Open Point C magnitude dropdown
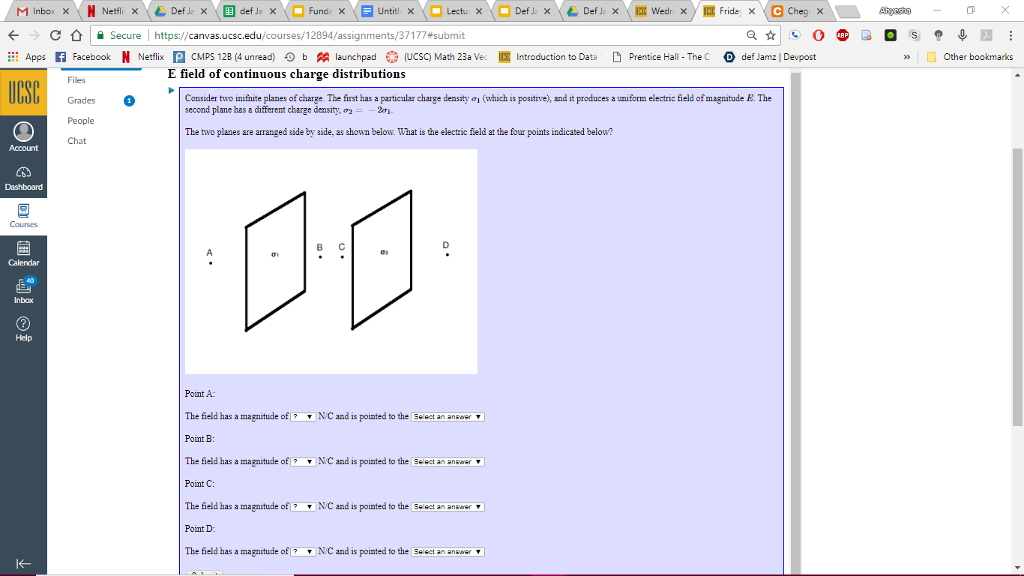 tap(303, 507)
